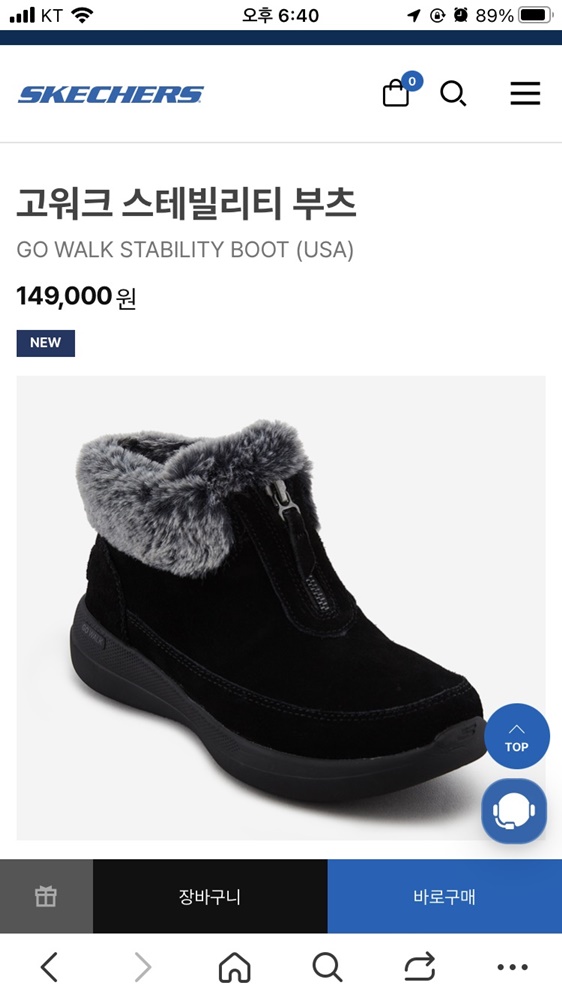Open the shopping bag cart icon
Screen dimensions: 562x1000
pyautogui.click(x=396, y=93)
